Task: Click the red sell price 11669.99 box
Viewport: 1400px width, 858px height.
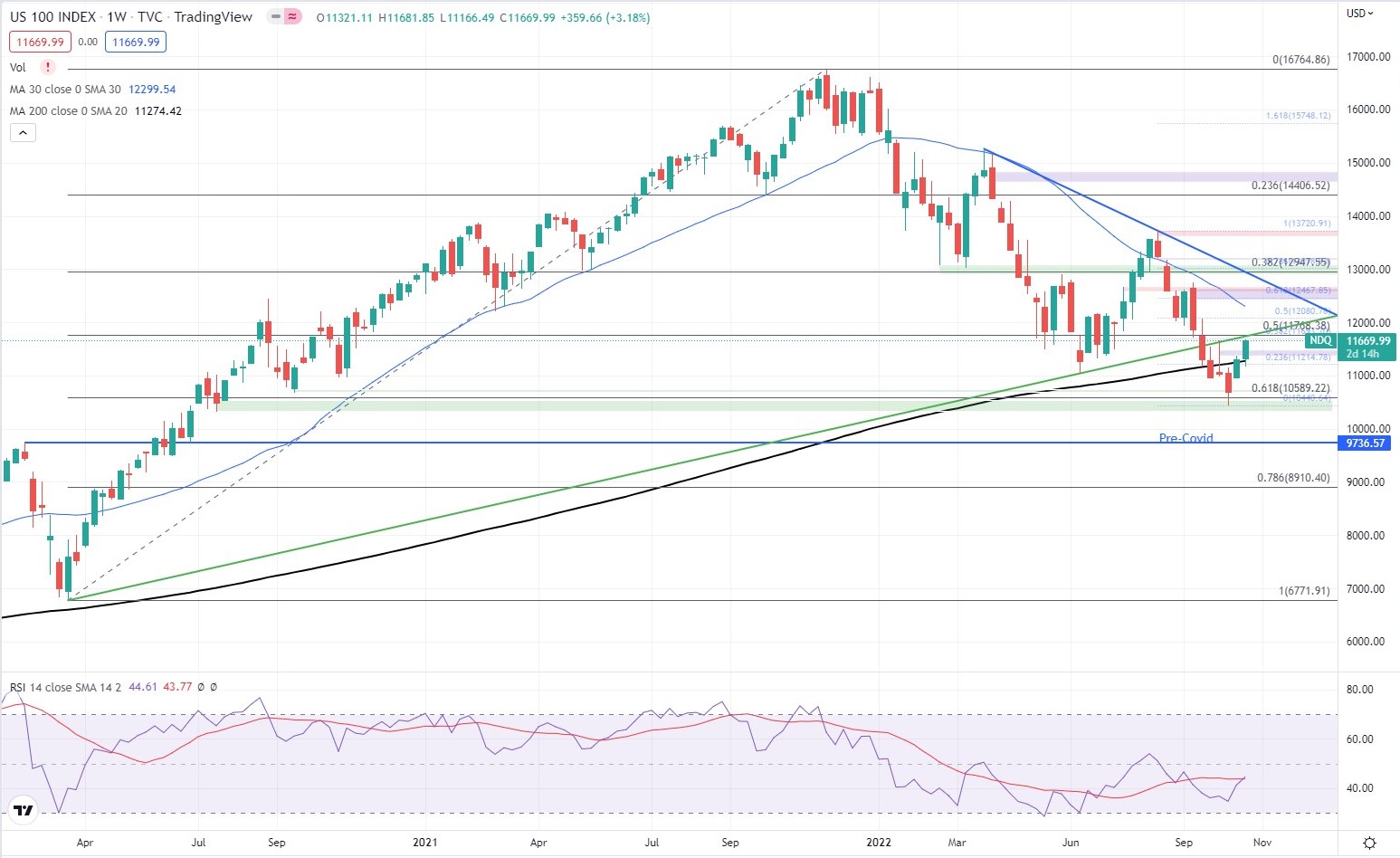Action: (40, 42)
